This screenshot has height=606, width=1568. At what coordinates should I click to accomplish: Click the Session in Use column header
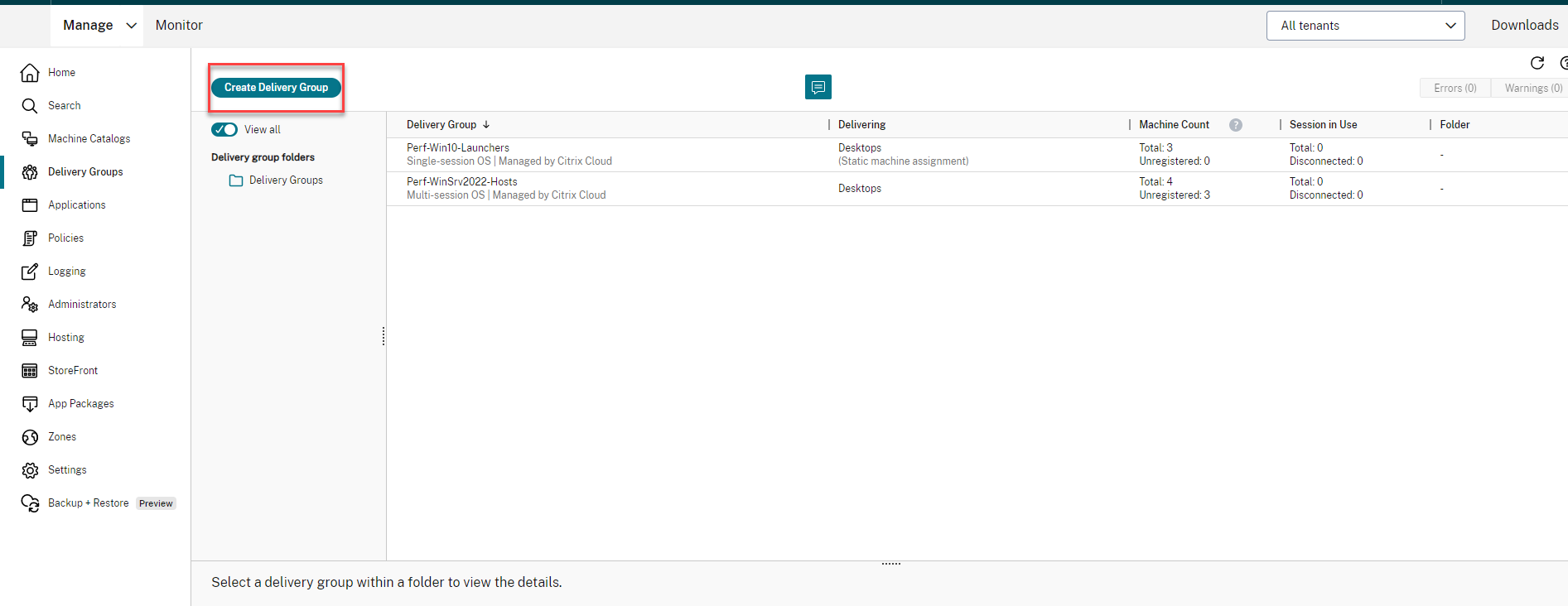1323,125
